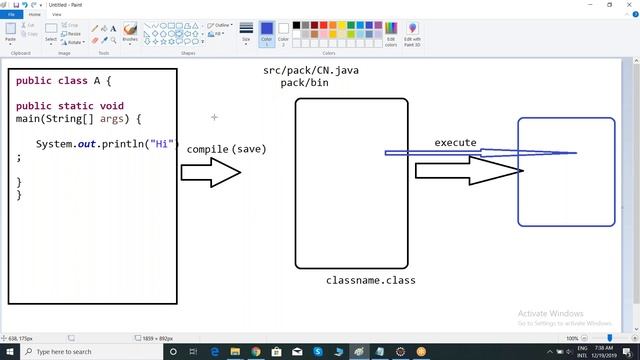640x360 pixels.
Task: Open Task View on the taskbar
Action: click(x=193, y=351)
